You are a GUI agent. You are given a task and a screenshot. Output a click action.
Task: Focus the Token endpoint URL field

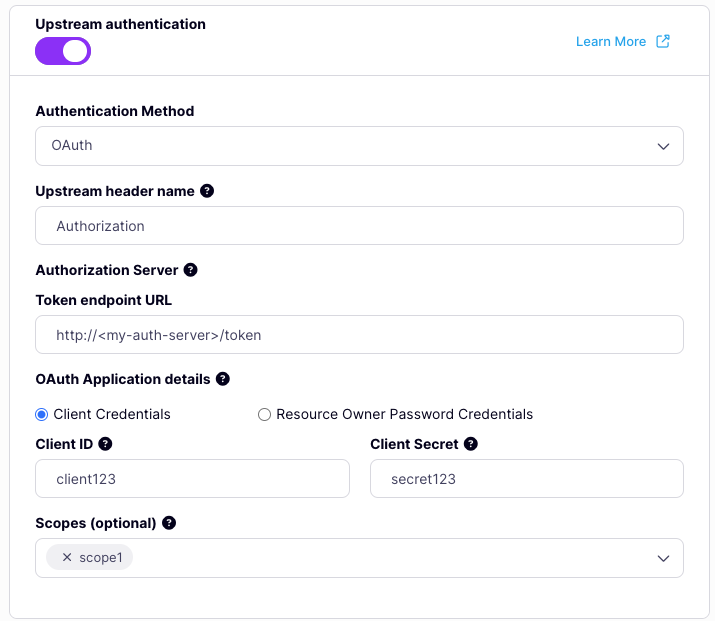point(358,335)
